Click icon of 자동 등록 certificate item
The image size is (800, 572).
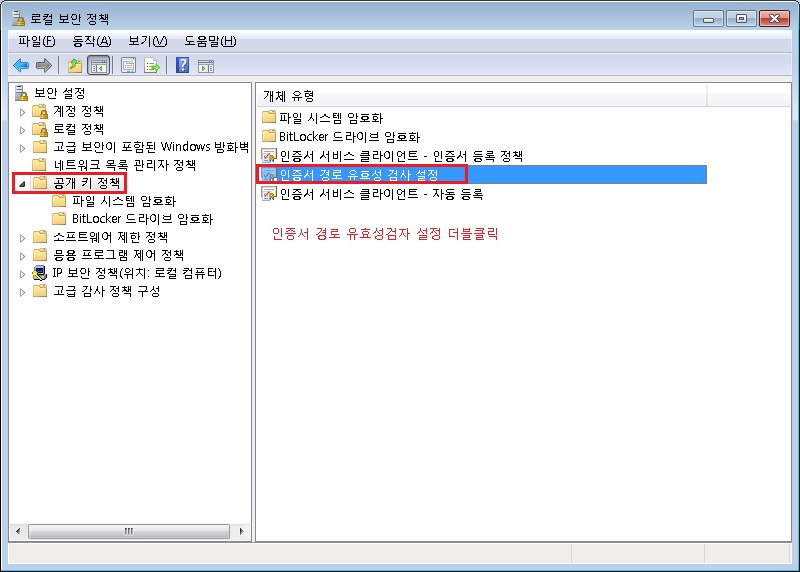tap(268, 194)
